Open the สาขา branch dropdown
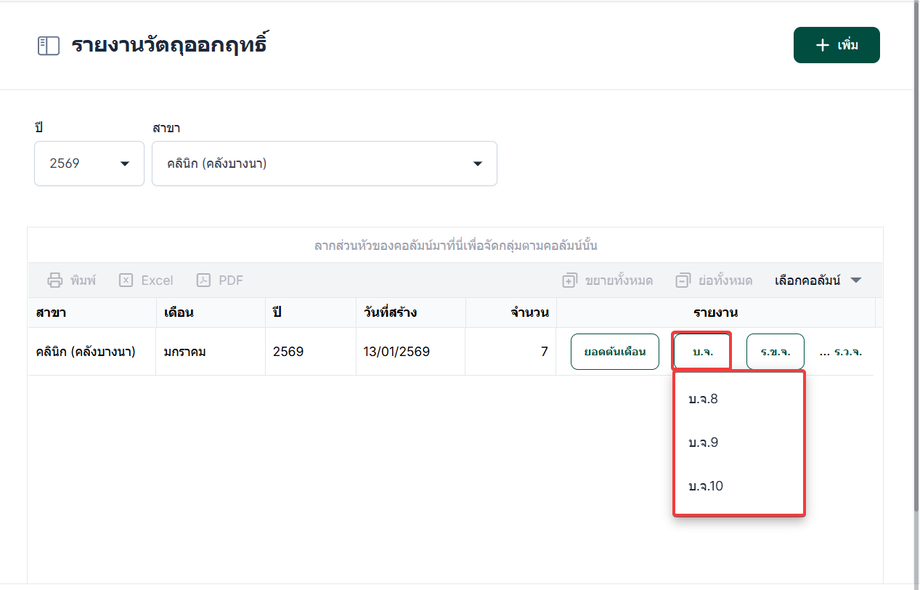 coord(324,164)
